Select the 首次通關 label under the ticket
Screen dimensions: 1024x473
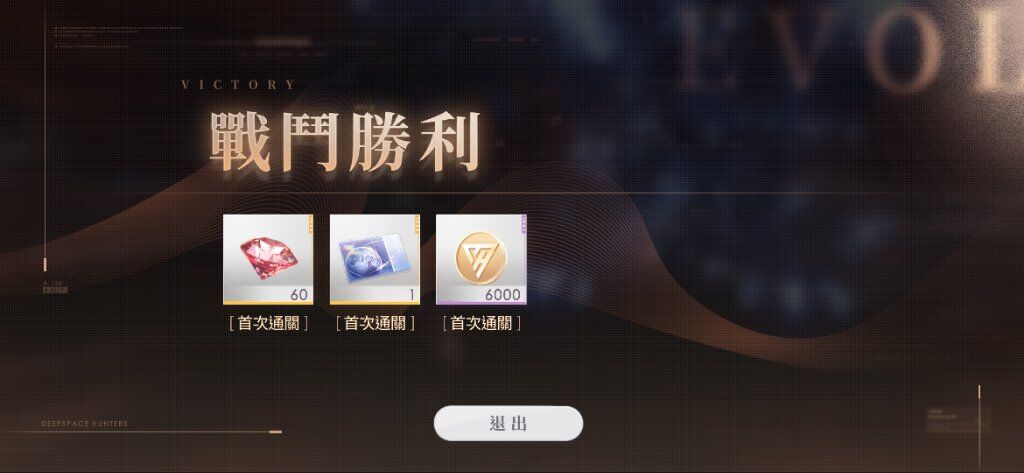pos(375,323)
